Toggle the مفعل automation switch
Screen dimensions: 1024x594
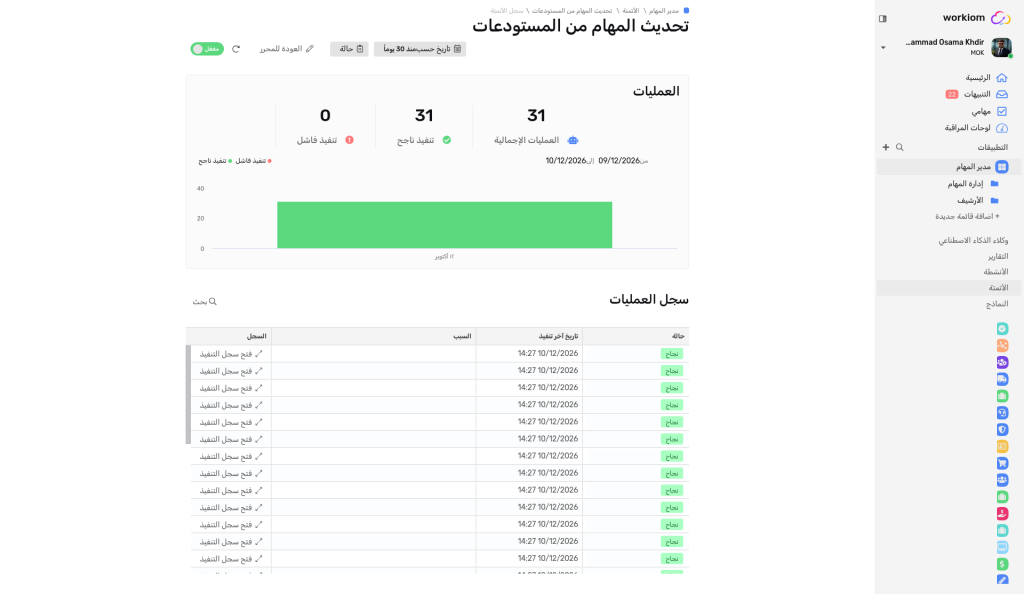(207, 49)
